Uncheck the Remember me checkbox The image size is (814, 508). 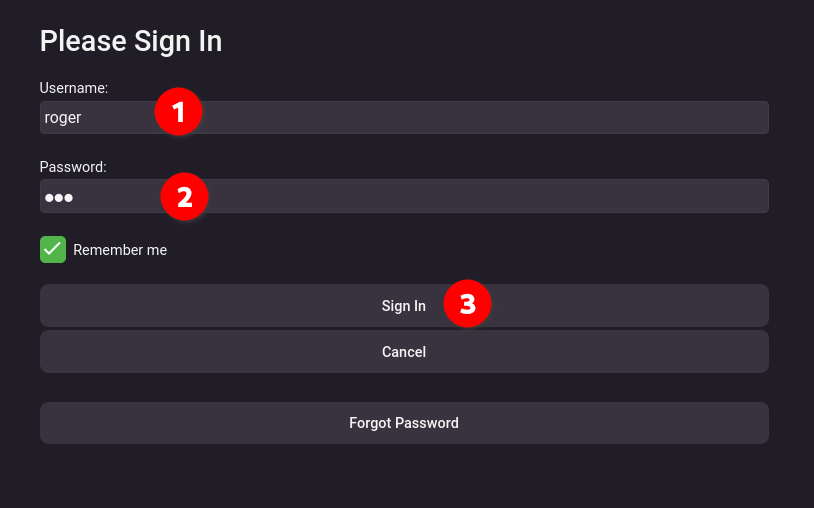pos(53,250)
